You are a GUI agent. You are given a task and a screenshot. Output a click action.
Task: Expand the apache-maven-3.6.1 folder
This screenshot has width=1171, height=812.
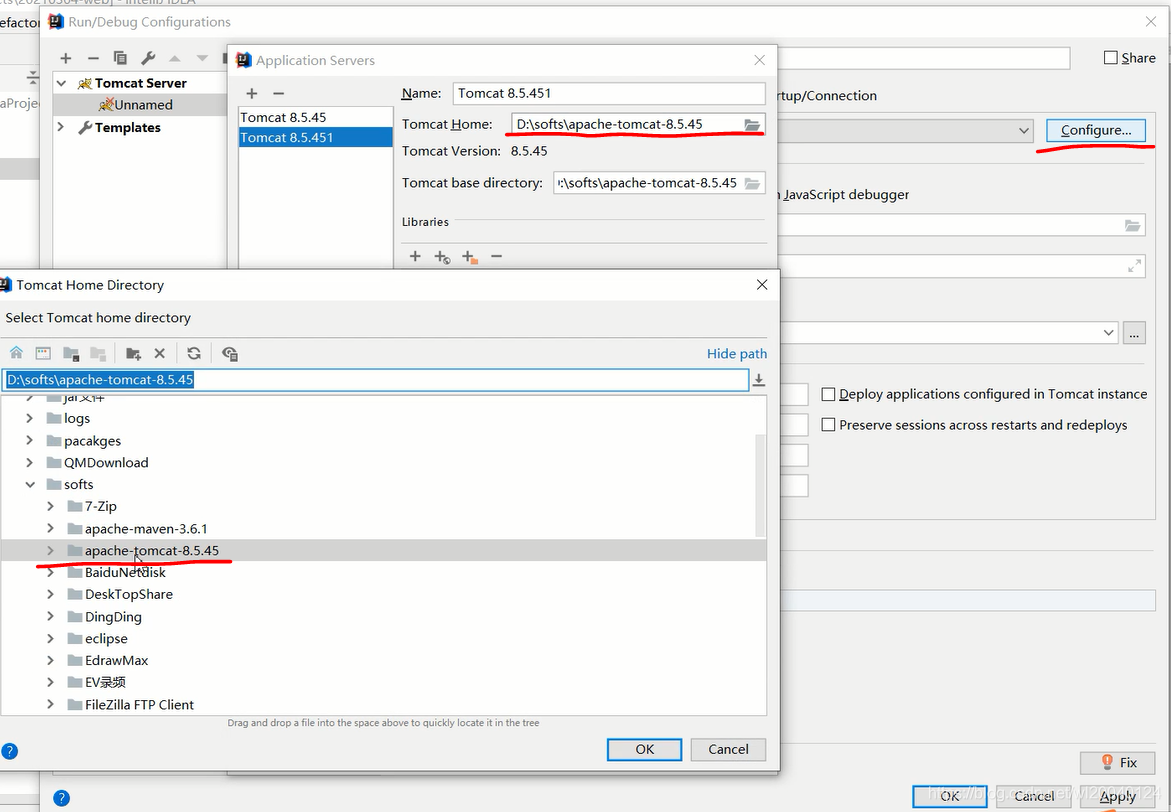pyautogui.click(x=50, y=528)
